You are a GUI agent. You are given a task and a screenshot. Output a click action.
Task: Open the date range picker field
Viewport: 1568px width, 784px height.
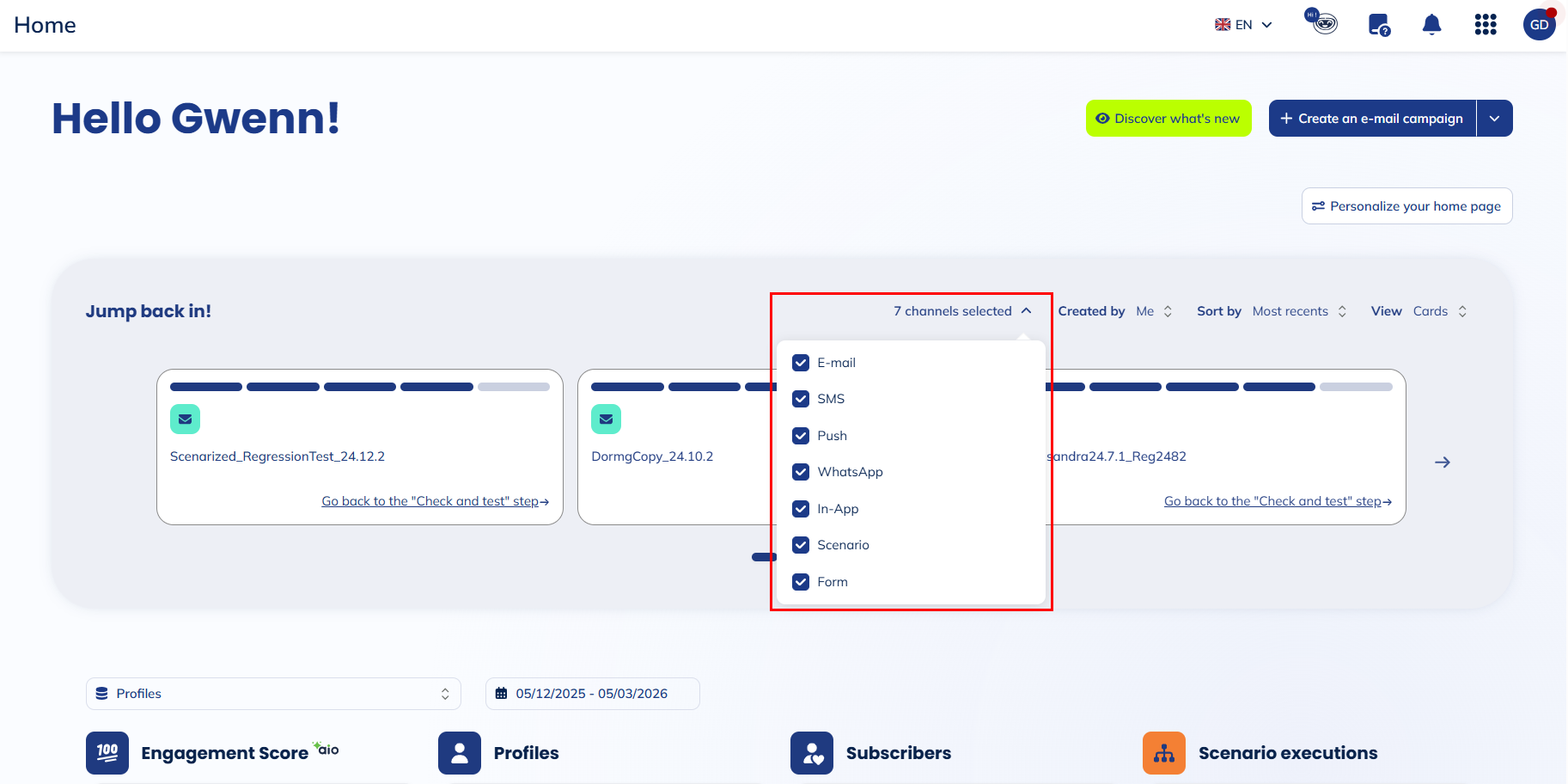592,694
